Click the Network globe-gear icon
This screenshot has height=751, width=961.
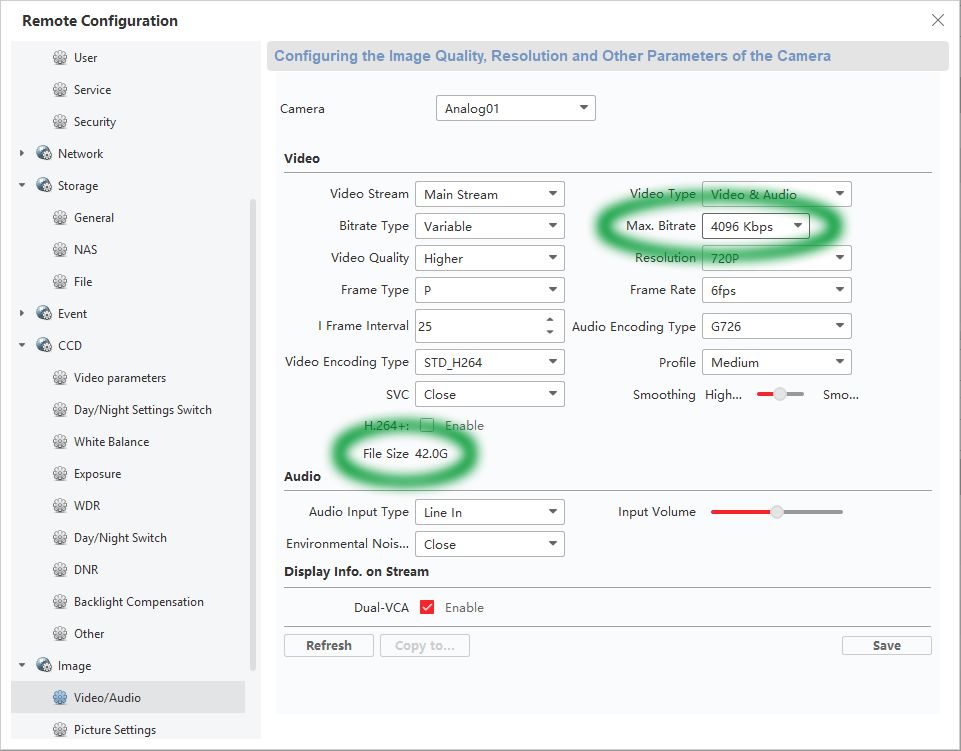pyautogui.click(x=44, y=154)
